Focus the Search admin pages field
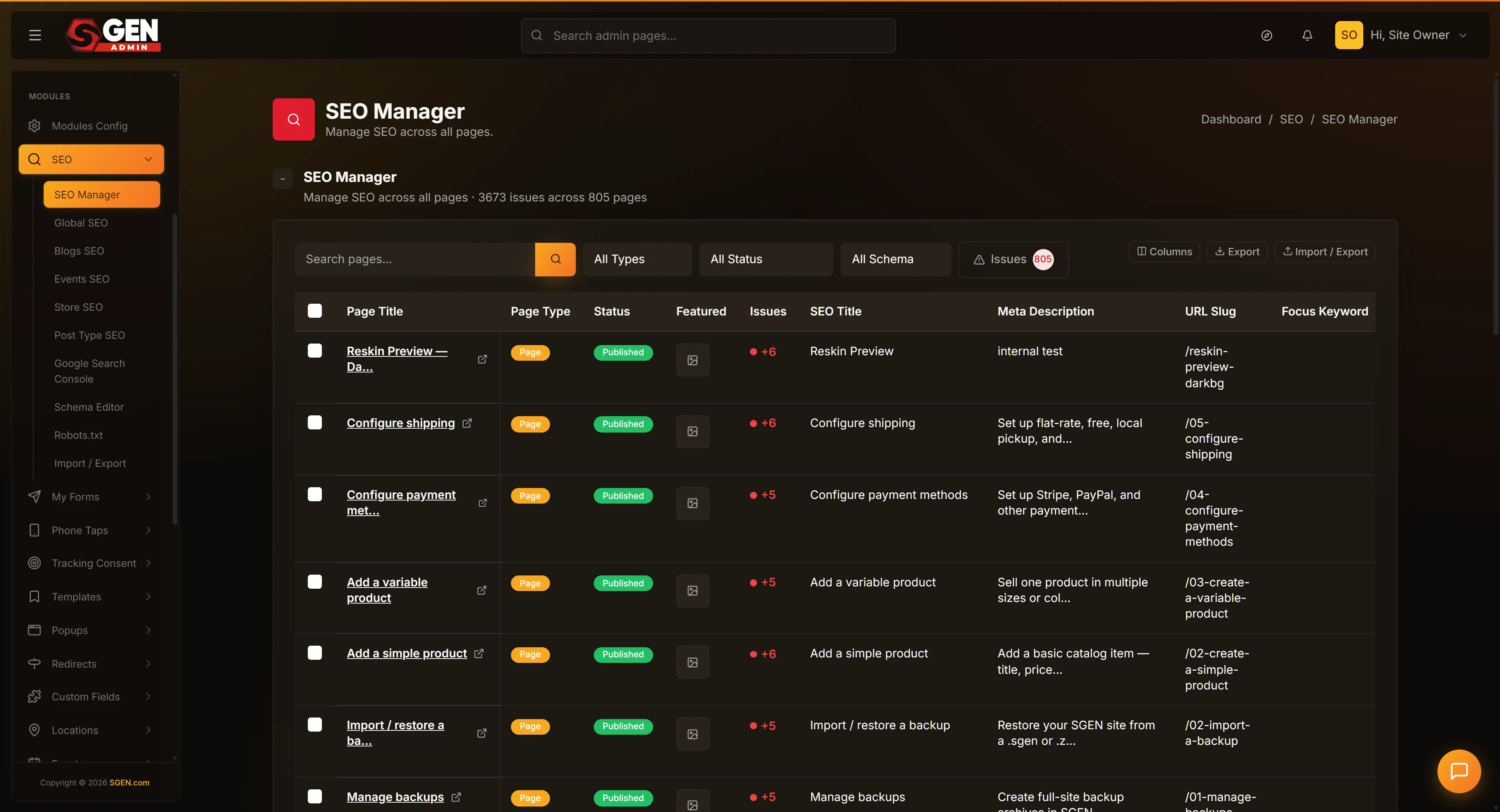The image size is (1500, 812). pos(708,36)
